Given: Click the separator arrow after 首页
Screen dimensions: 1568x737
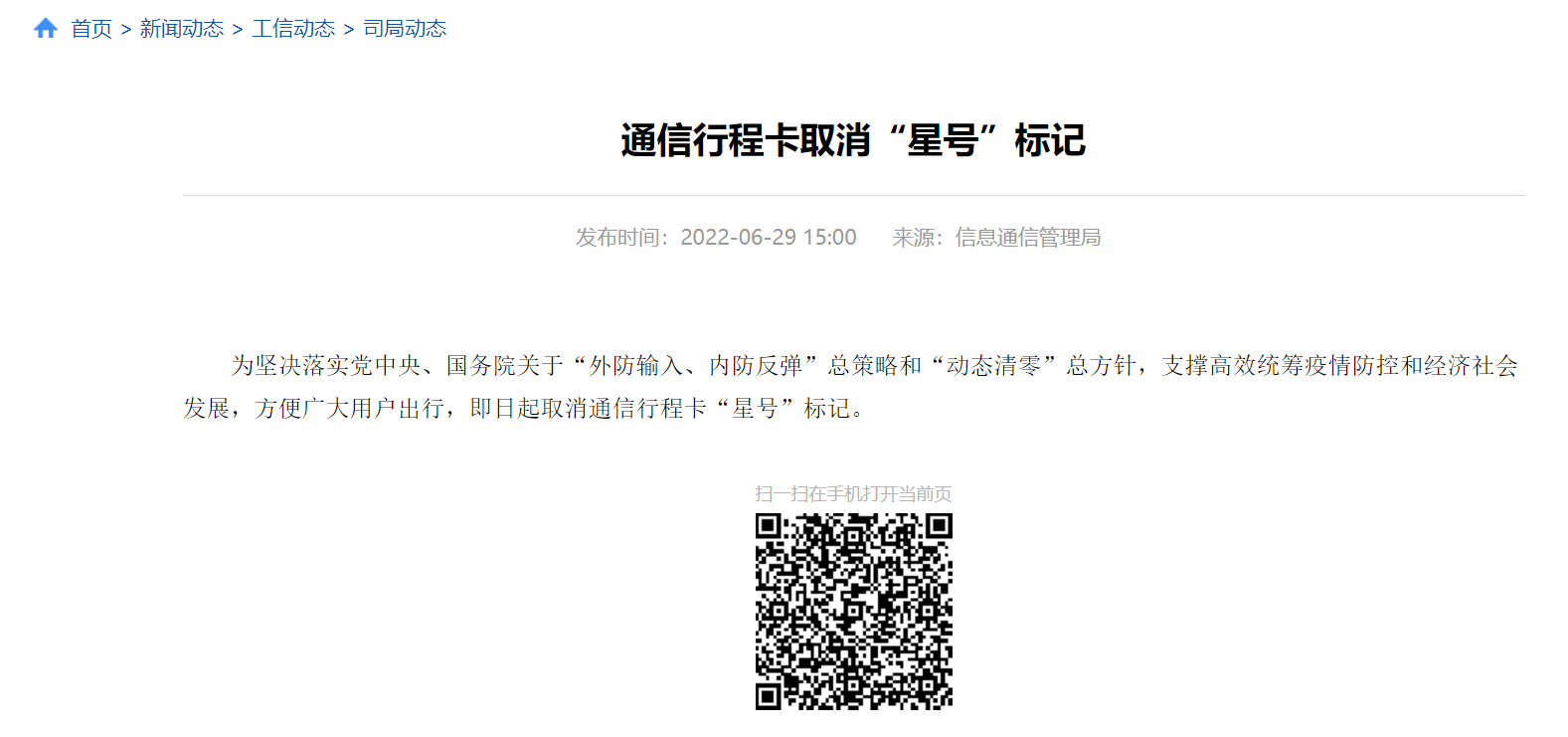Looking at the screenshot, I should pyautogui.click(x=126, y=30).
